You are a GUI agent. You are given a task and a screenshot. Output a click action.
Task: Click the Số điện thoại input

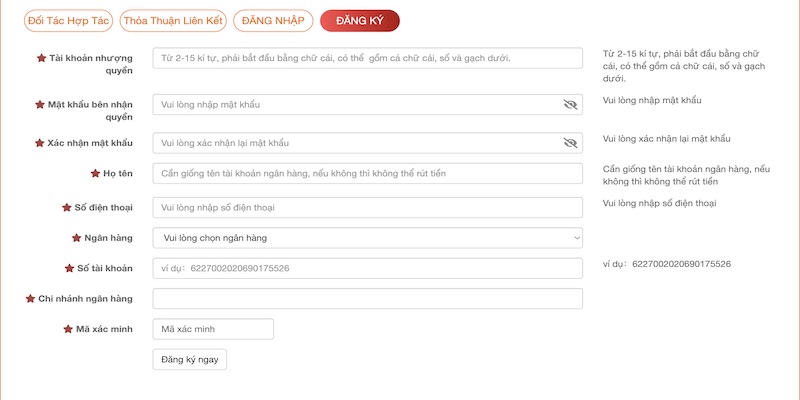click(367, 208)
